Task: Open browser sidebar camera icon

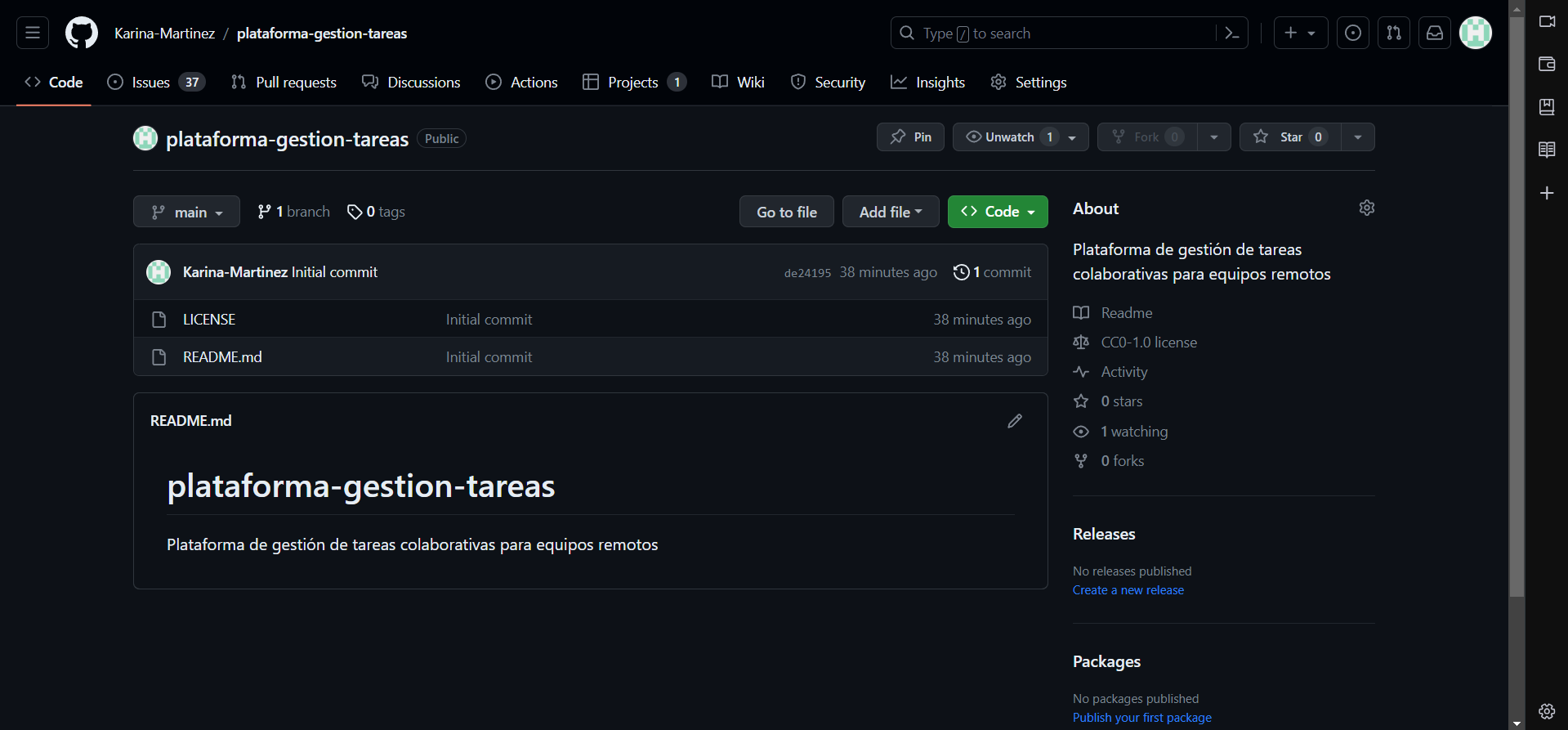Action: click(1547, 21)
